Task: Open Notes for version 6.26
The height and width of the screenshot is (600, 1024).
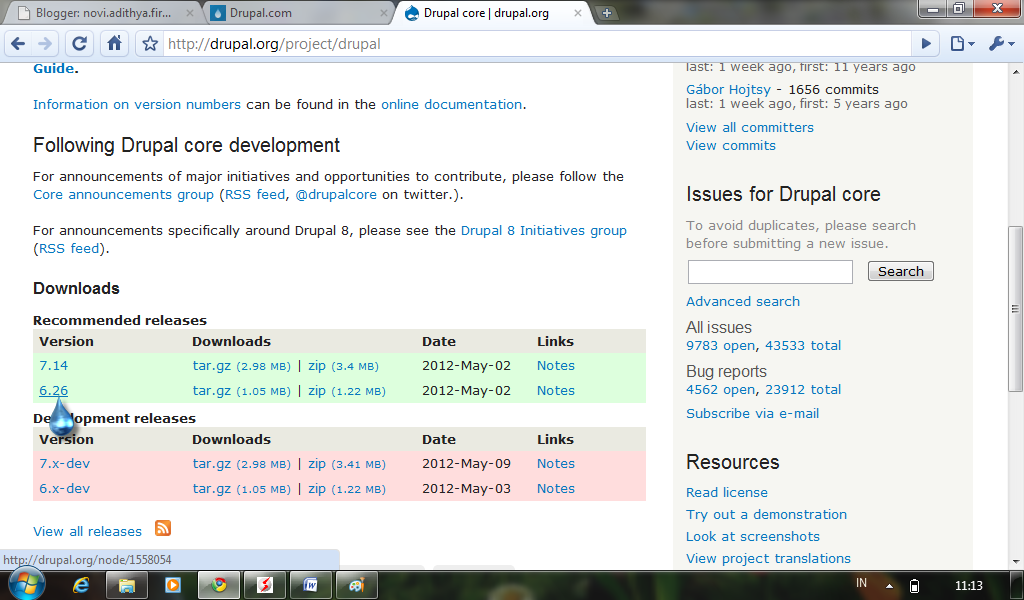Action: [x=556, y=390]
